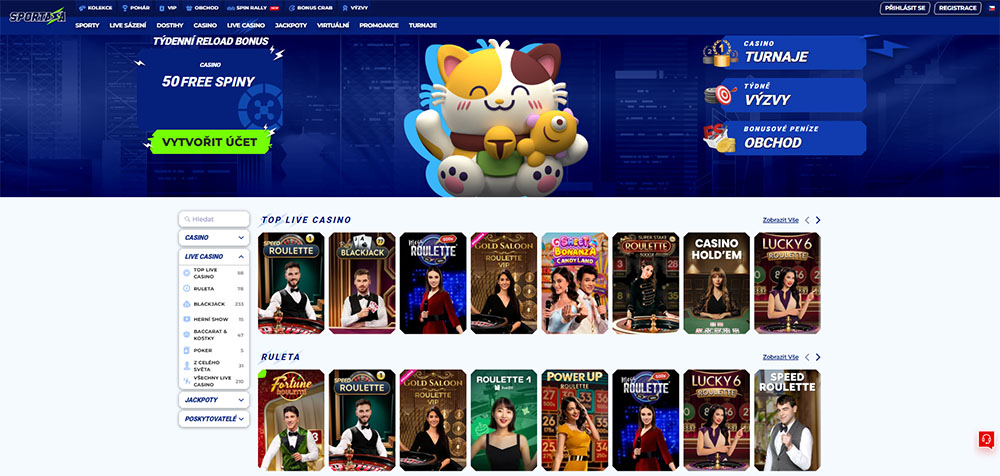This screenshot has height=476, width=1000.
Task: Select Ruleta category in the sidebar list
Action: coord(214,289)
